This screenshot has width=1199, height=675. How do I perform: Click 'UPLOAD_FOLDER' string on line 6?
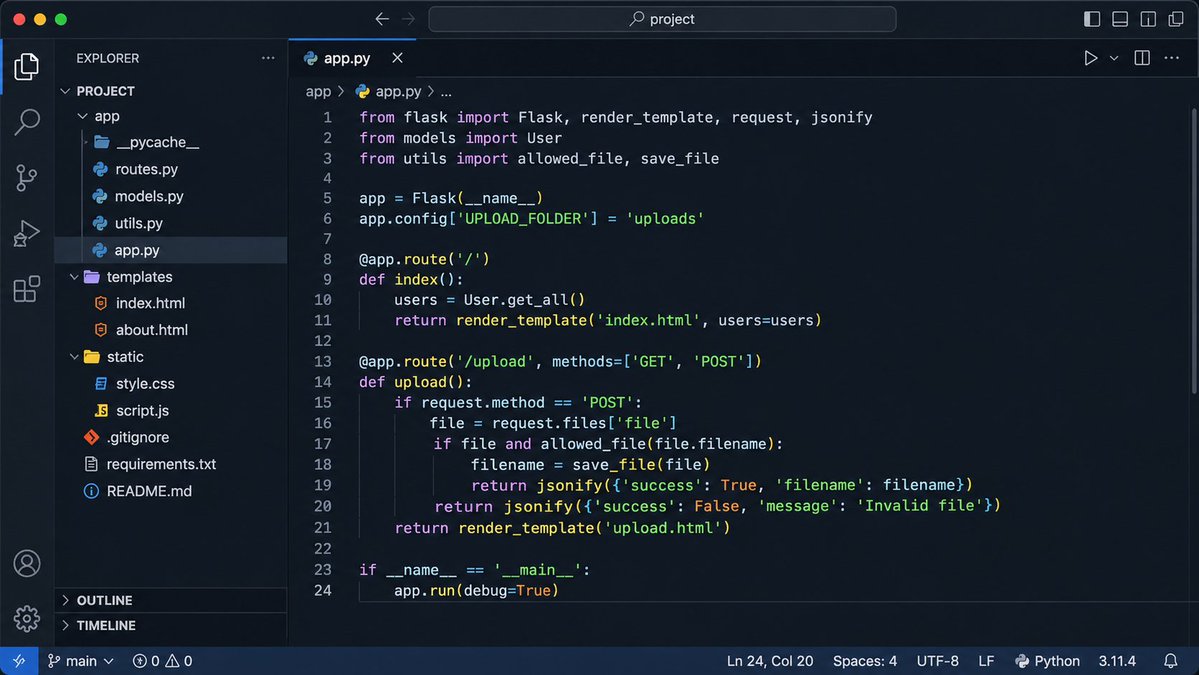pyautogui.click(x=523, y=219)
